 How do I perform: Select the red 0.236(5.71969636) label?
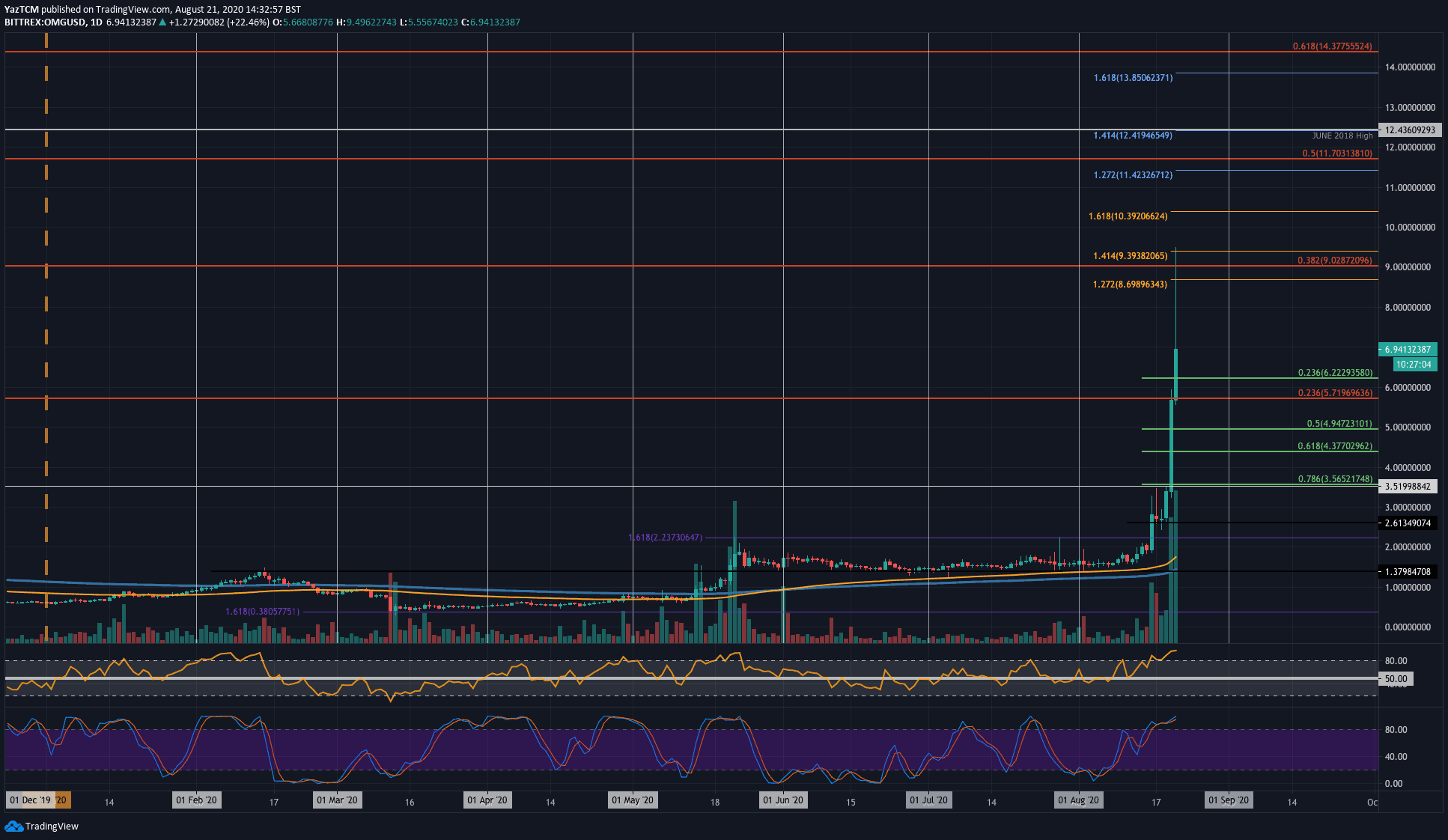coord(1335,393)
